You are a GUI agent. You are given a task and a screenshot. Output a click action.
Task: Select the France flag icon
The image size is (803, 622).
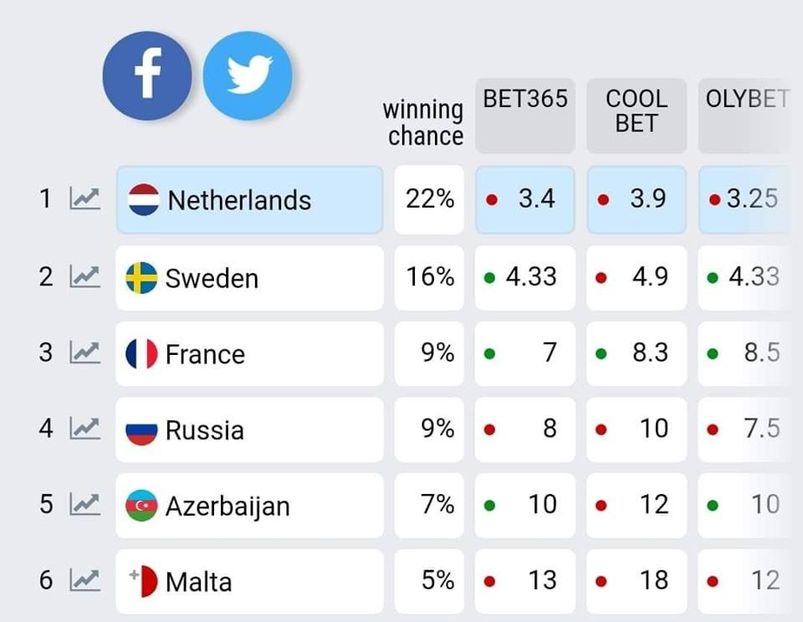click(141, 353)
